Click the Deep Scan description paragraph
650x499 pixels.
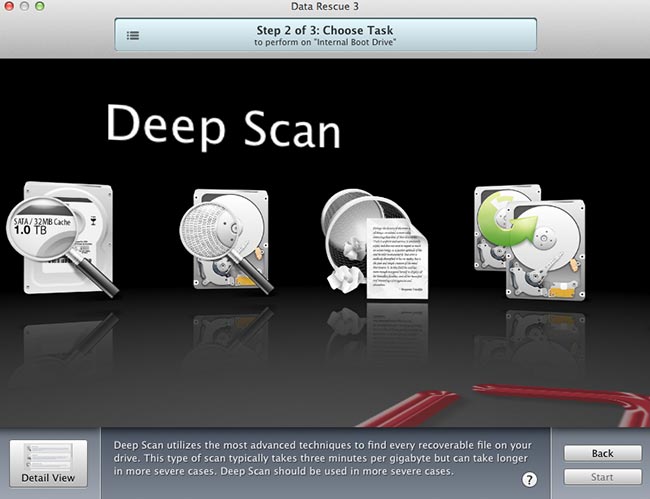point(323,458)
